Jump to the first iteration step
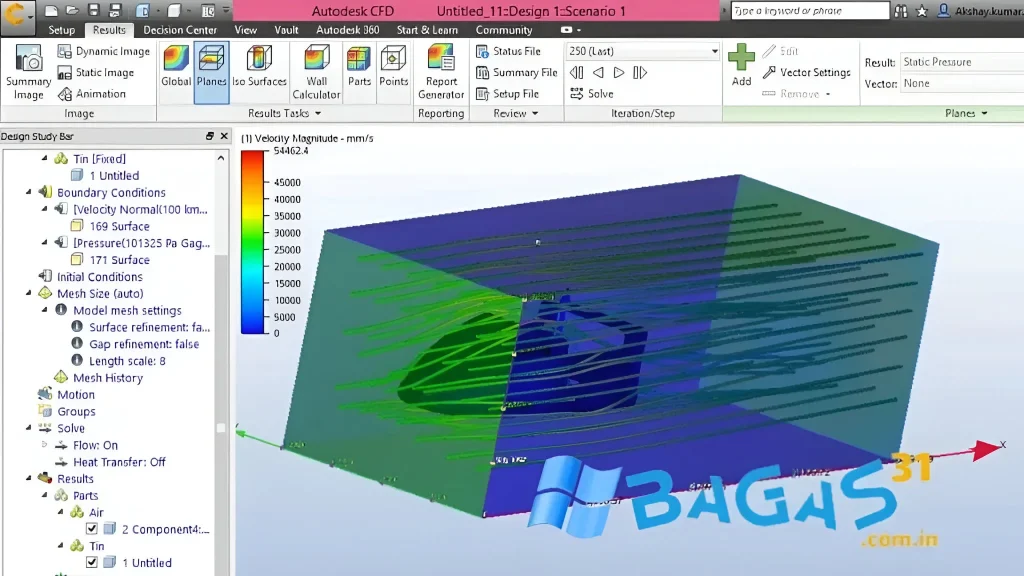The height and width of the screenshot is (576, 1024). click(x=577, y=72)
